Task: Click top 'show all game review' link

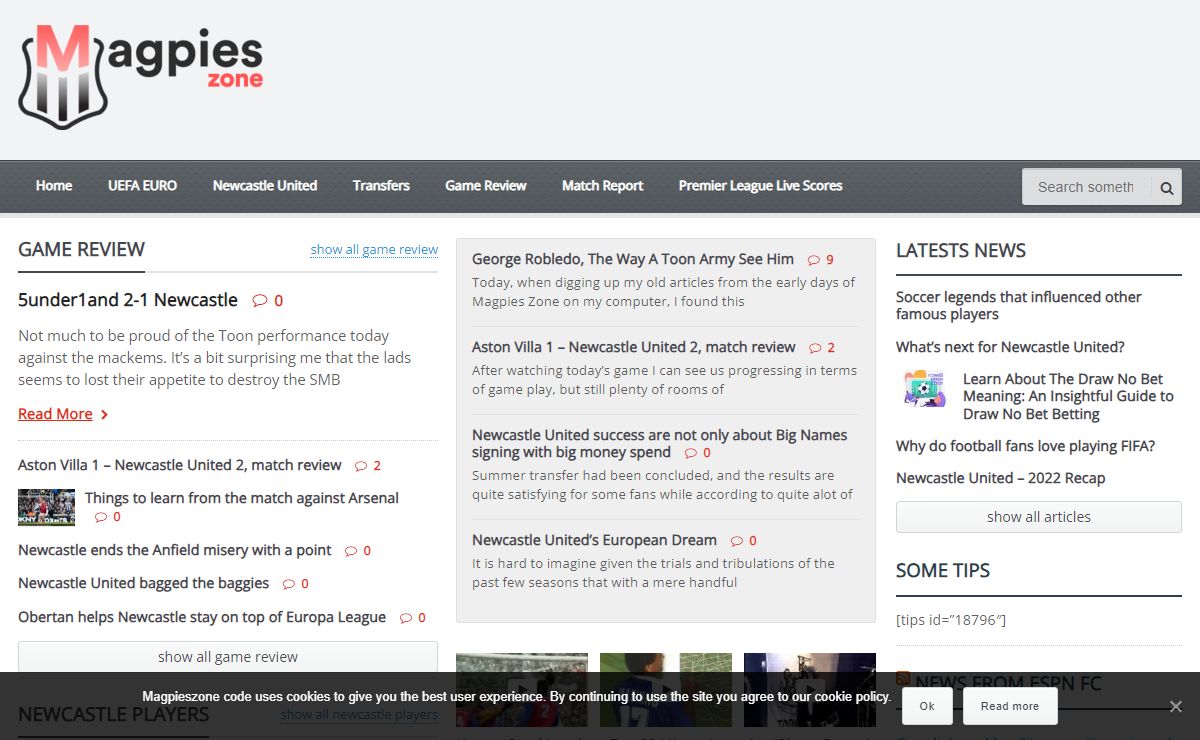Action: pyautogui.click(x=374, y=249)
